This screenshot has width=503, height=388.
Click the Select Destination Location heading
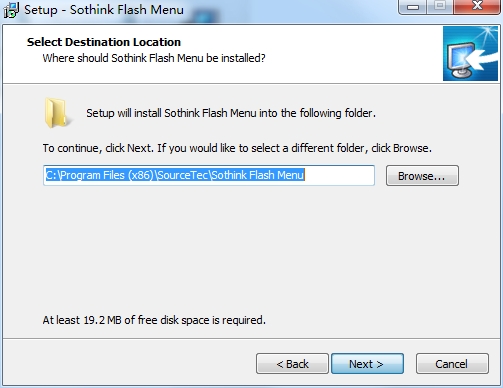(x=104, y=42)
